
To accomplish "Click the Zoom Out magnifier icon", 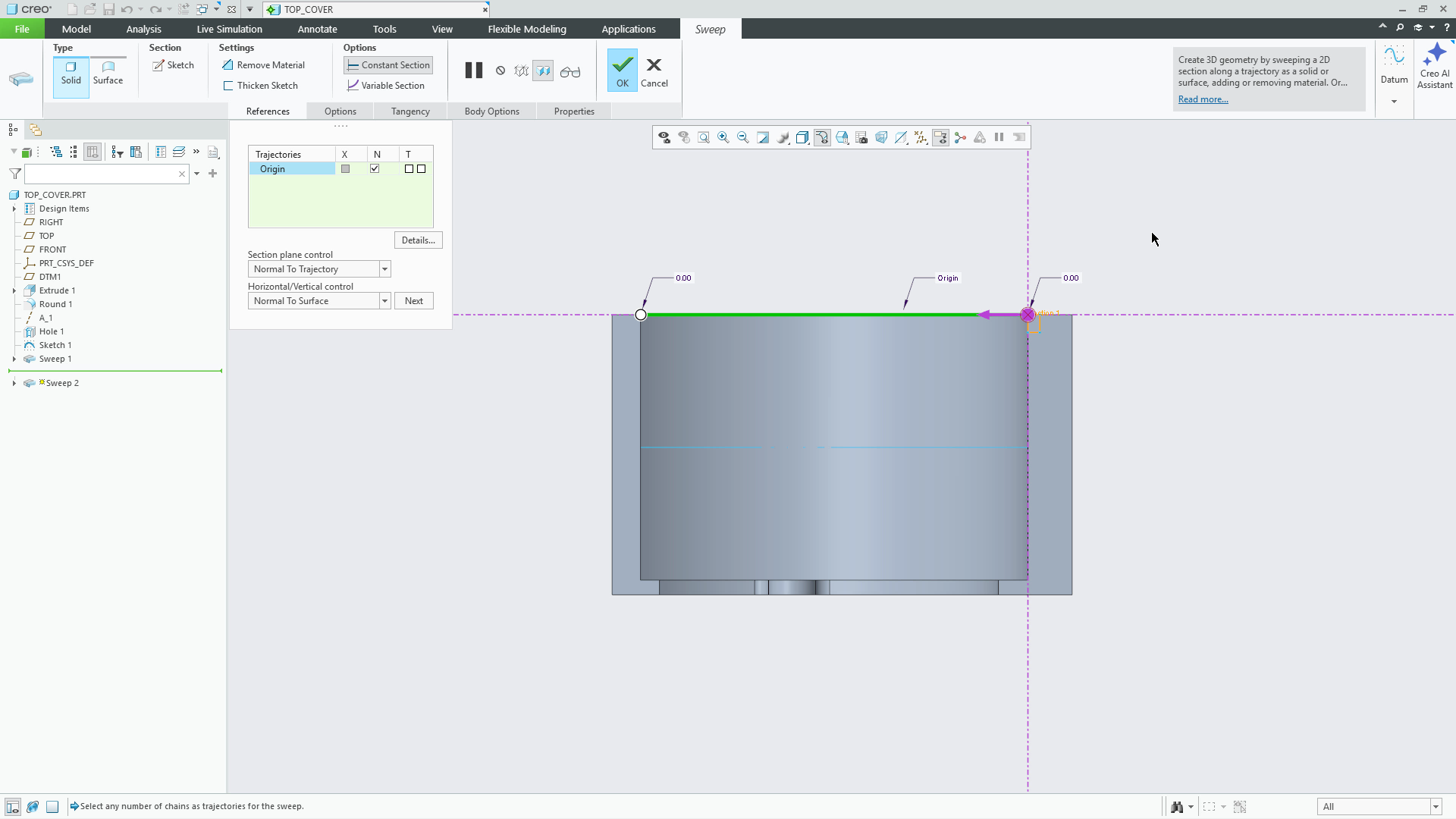I will pyautogui.click(x=743, y=137).
